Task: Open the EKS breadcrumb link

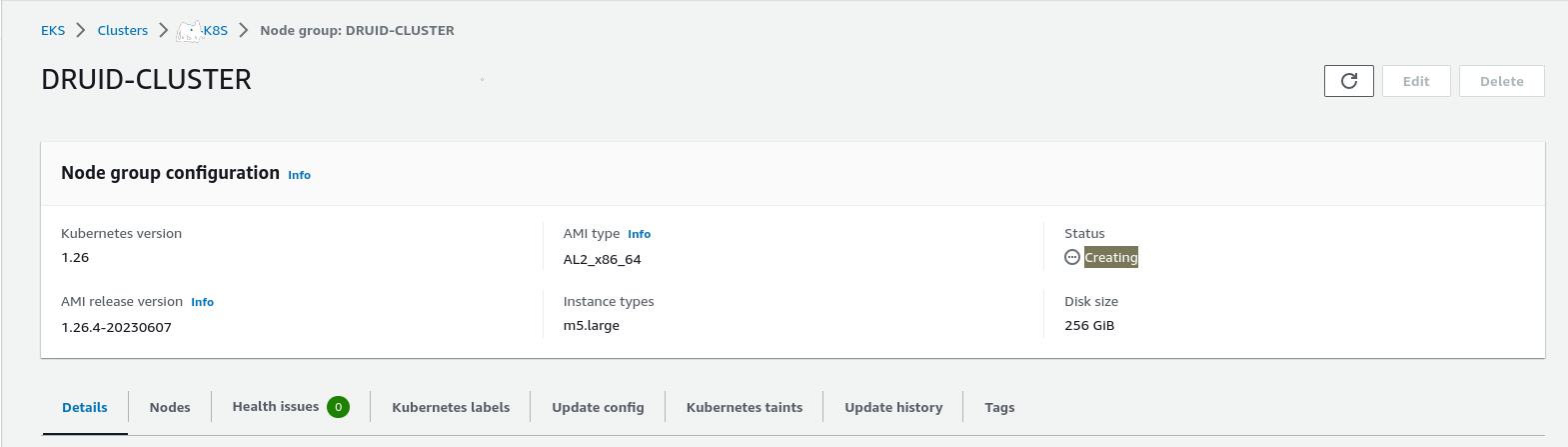Action: pos(53,30)
